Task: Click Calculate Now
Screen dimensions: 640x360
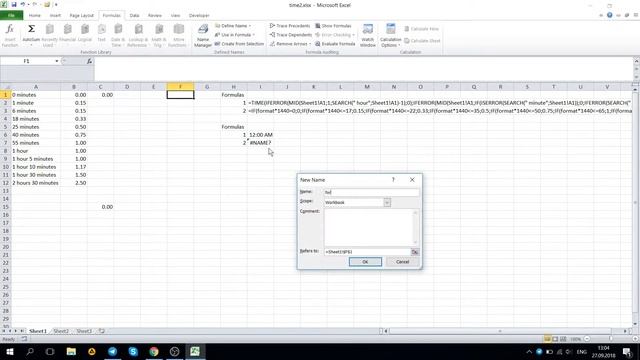Action: tap(421, 29)
